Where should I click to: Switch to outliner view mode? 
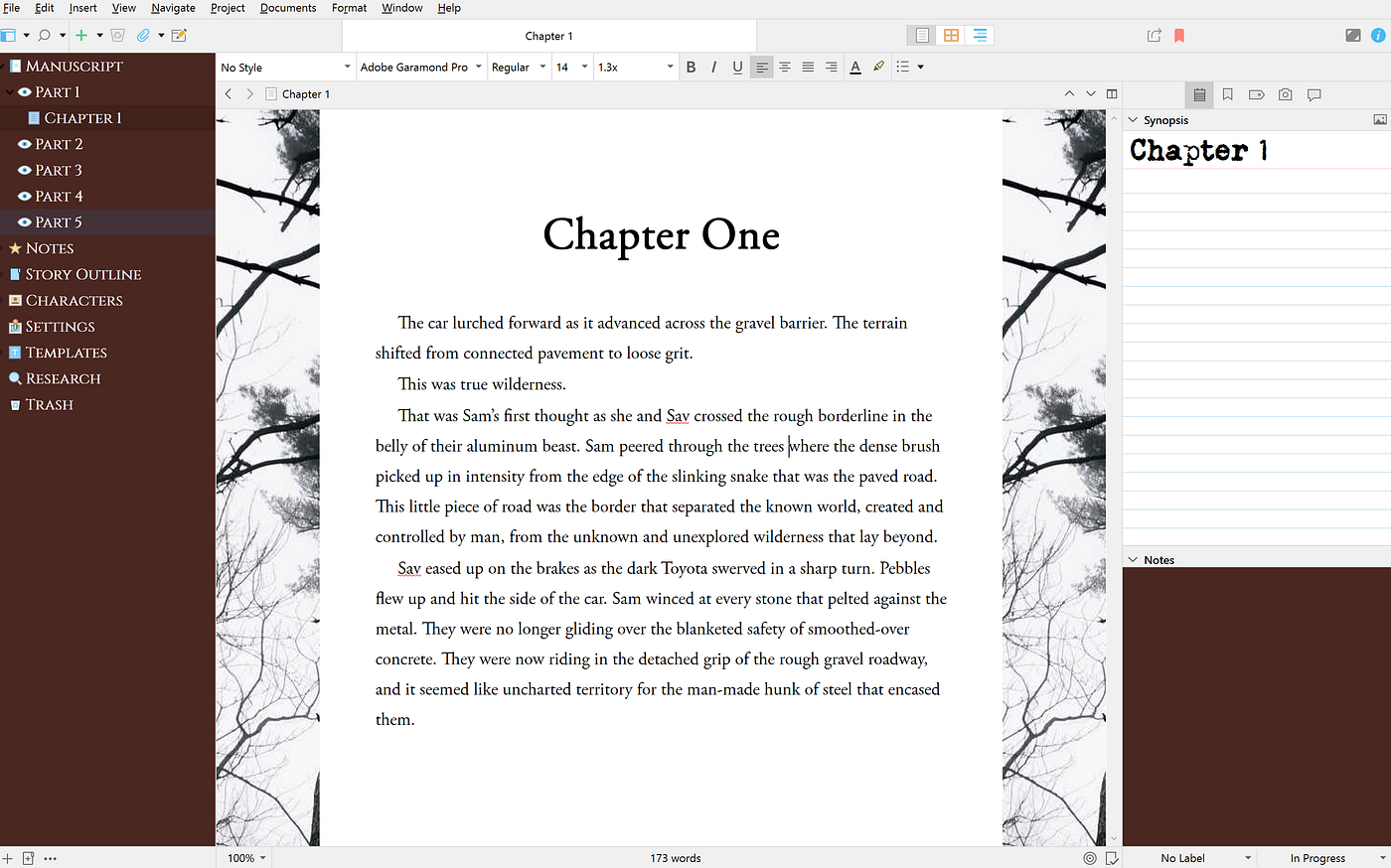(980, 35)
